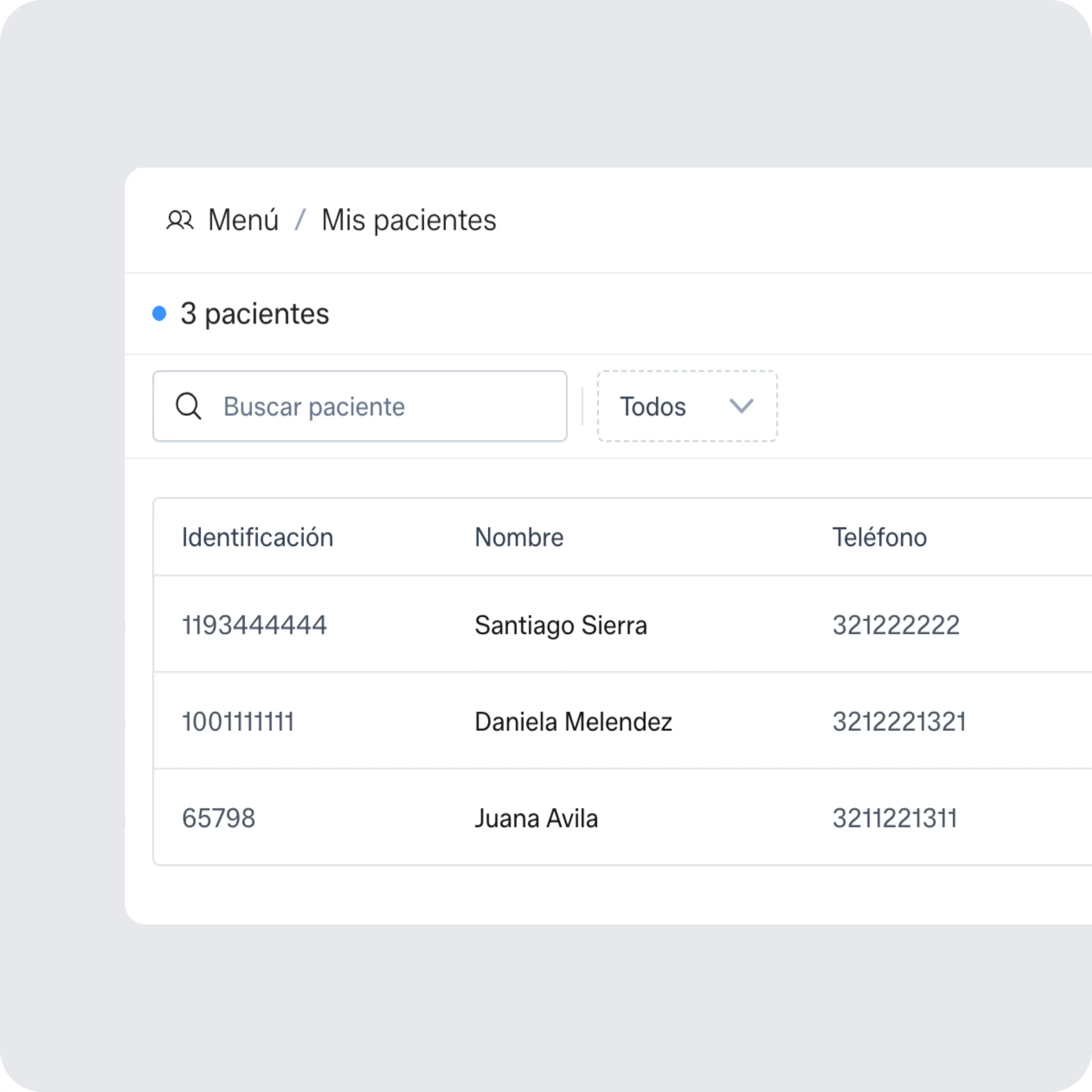Click phone number 321222222
Screen dimensions: 1092x1092
click(896, 625)
